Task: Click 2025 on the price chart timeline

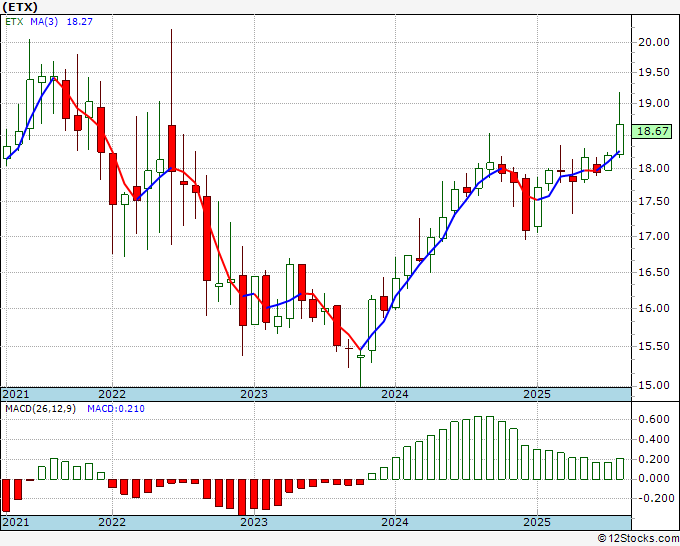Action: (x=537, y=394)
